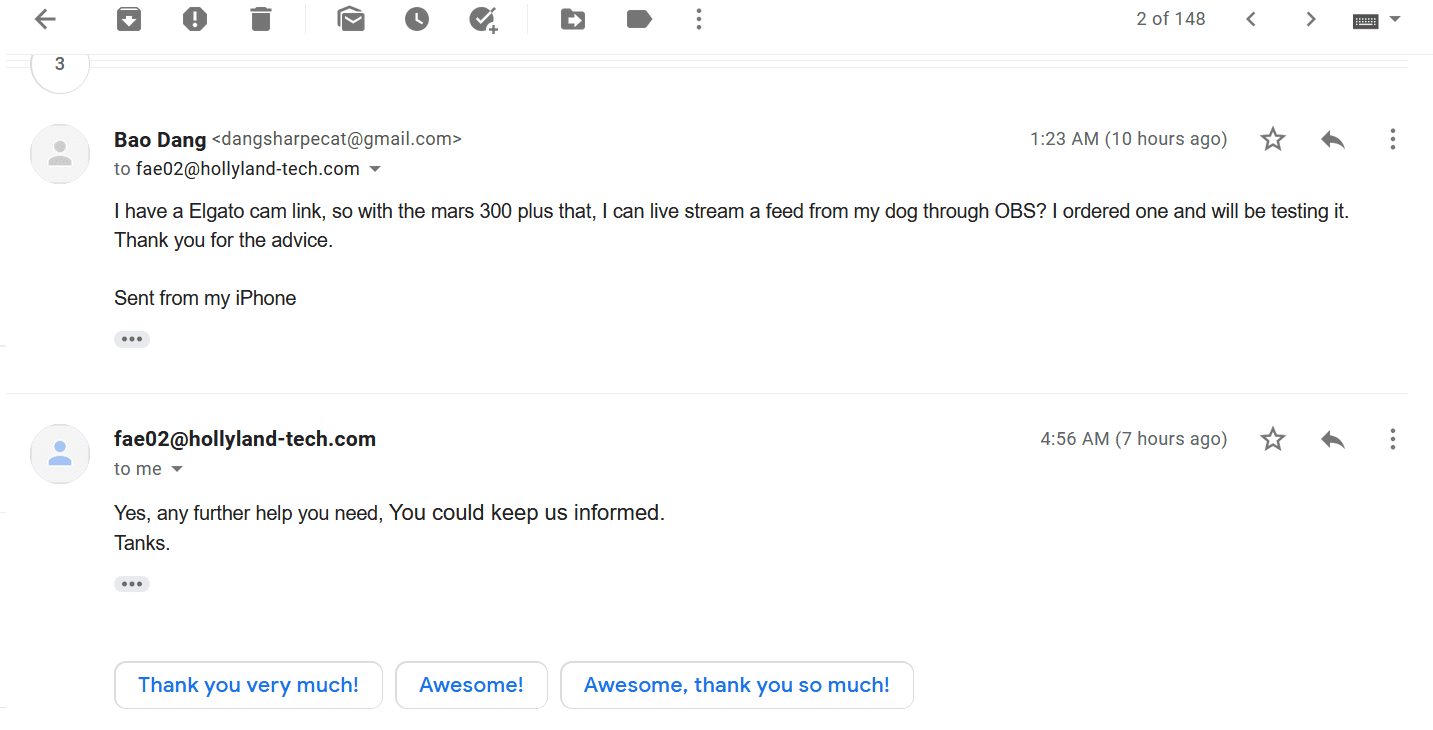Select the "Awesome!" smart reply

point(471,685)
